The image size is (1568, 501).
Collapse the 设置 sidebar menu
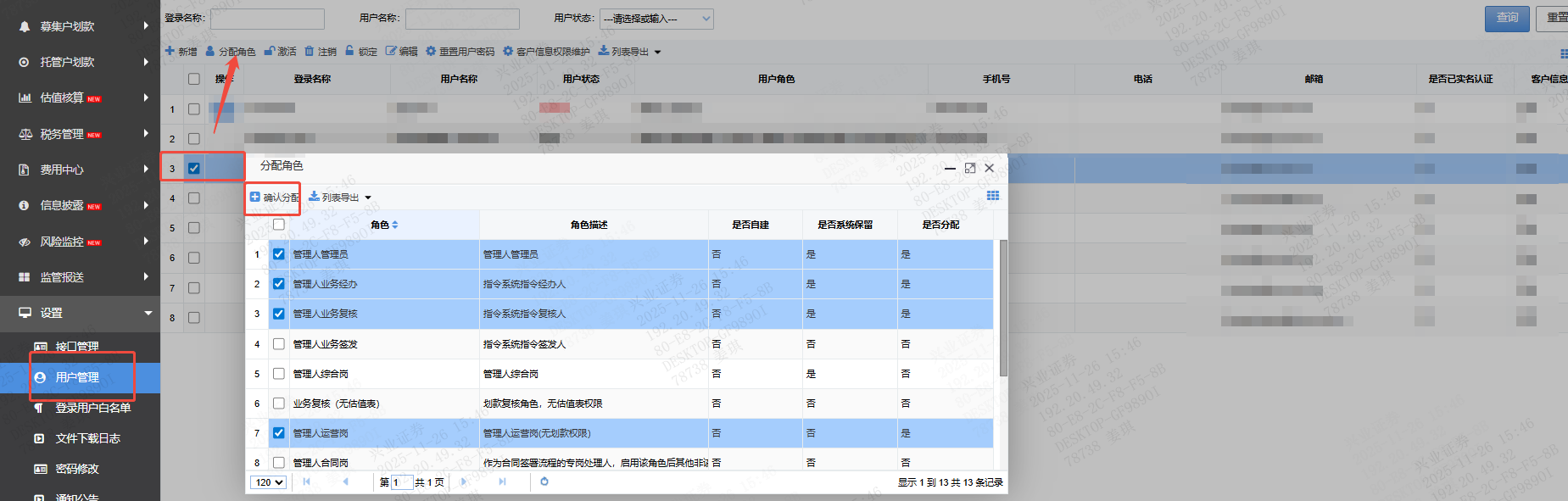tap(80, 313)
